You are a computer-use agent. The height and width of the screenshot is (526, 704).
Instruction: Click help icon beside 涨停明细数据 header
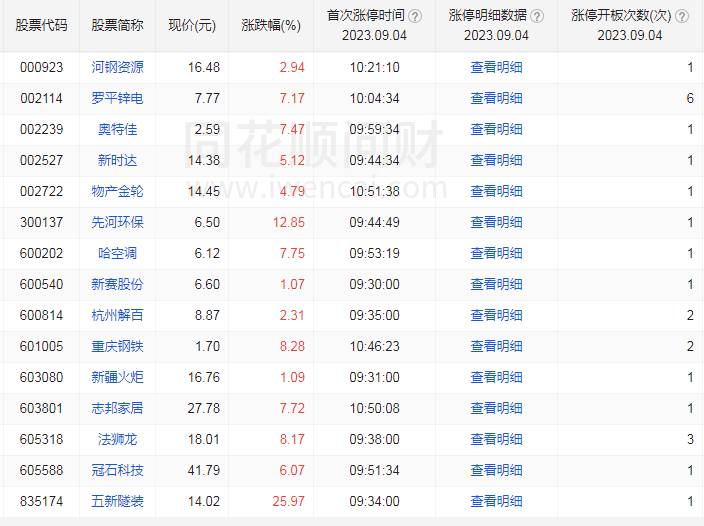[537, 16]
